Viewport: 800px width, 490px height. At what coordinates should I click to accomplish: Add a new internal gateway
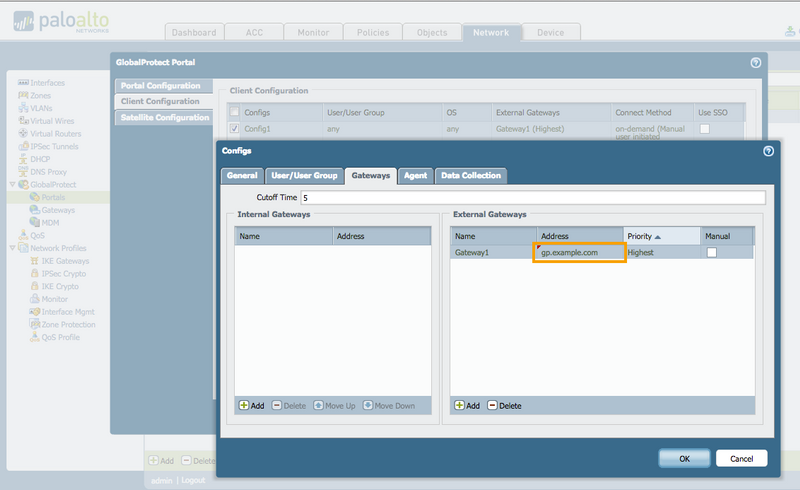coord(251,405)
